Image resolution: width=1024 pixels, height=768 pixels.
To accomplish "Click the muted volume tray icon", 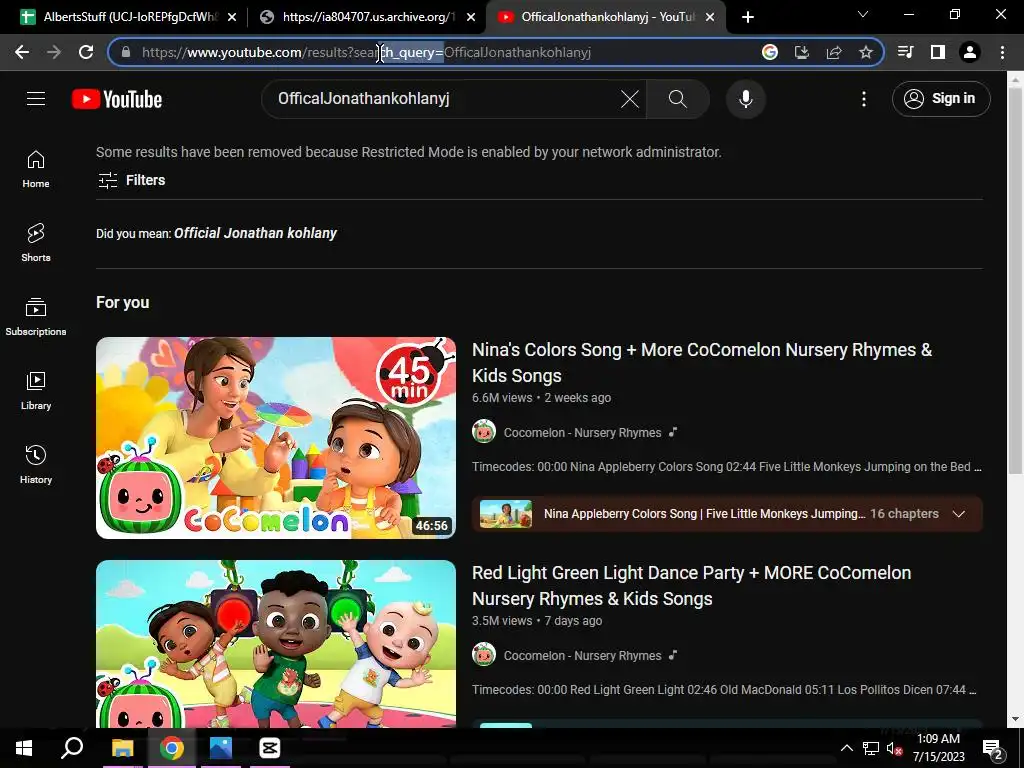I will coord(894,748).
